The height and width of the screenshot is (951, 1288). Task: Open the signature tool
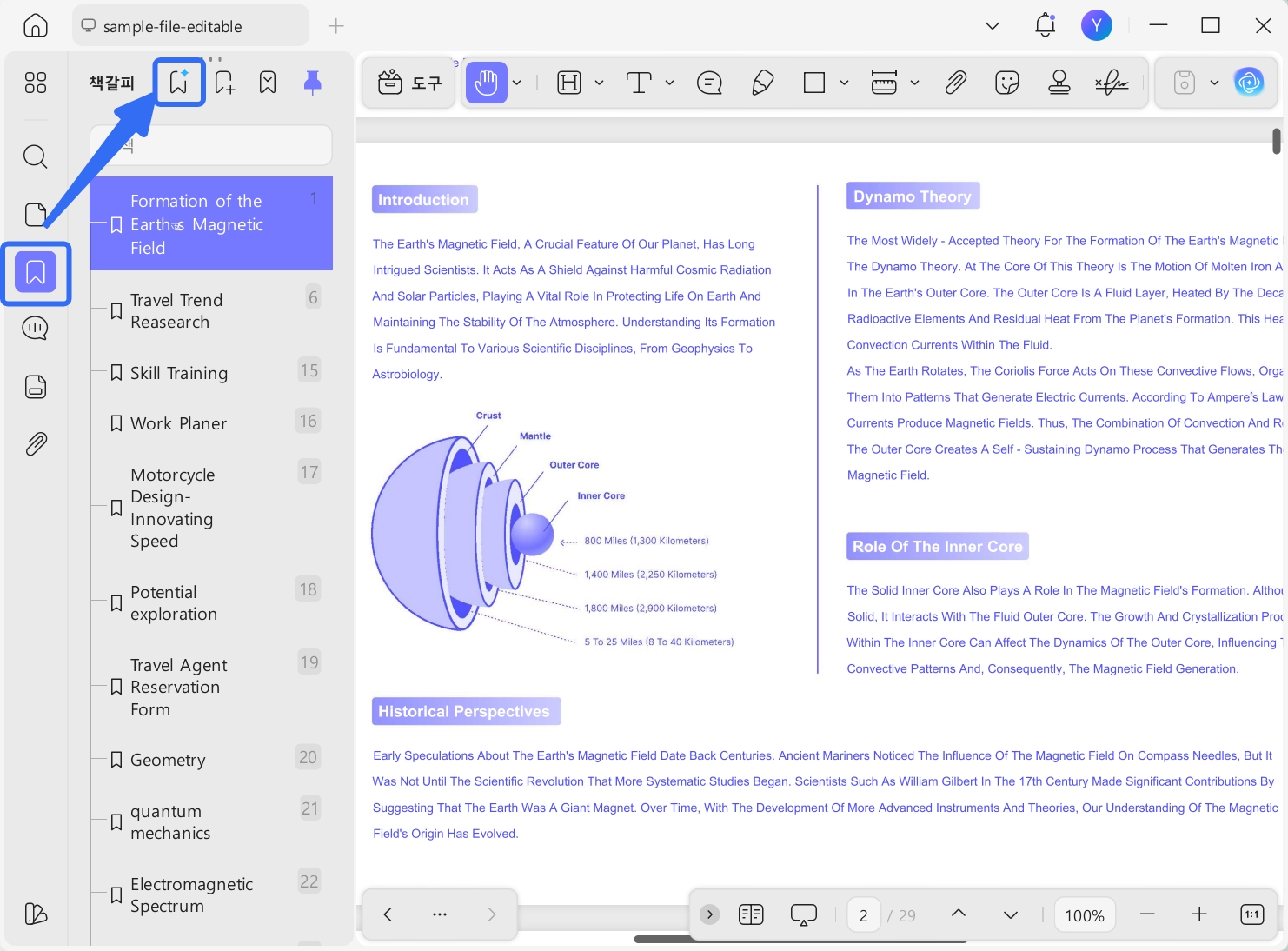(1112, 83)
